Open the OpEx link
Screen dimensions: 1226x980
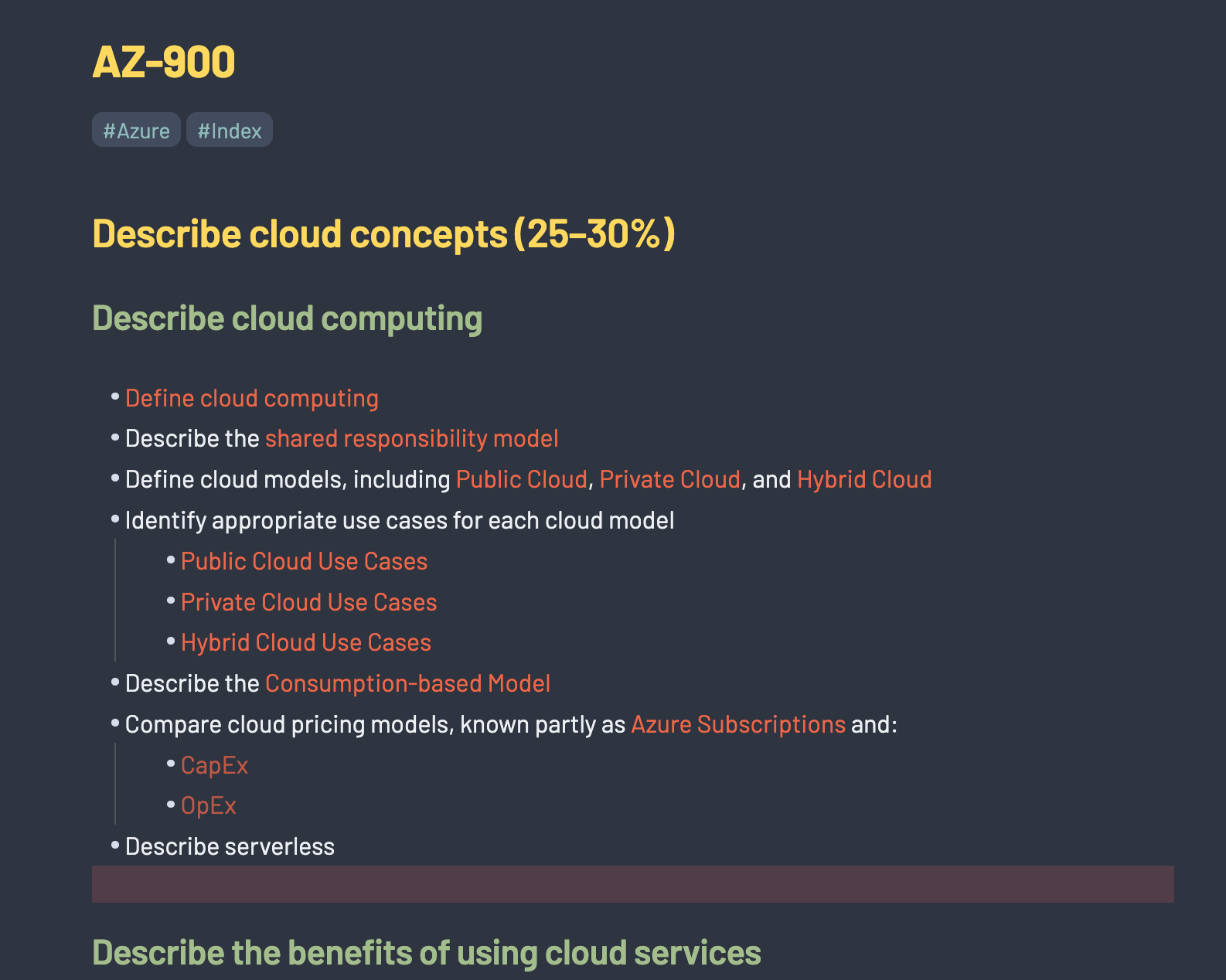pyautogui.click(x=209, y=805)
